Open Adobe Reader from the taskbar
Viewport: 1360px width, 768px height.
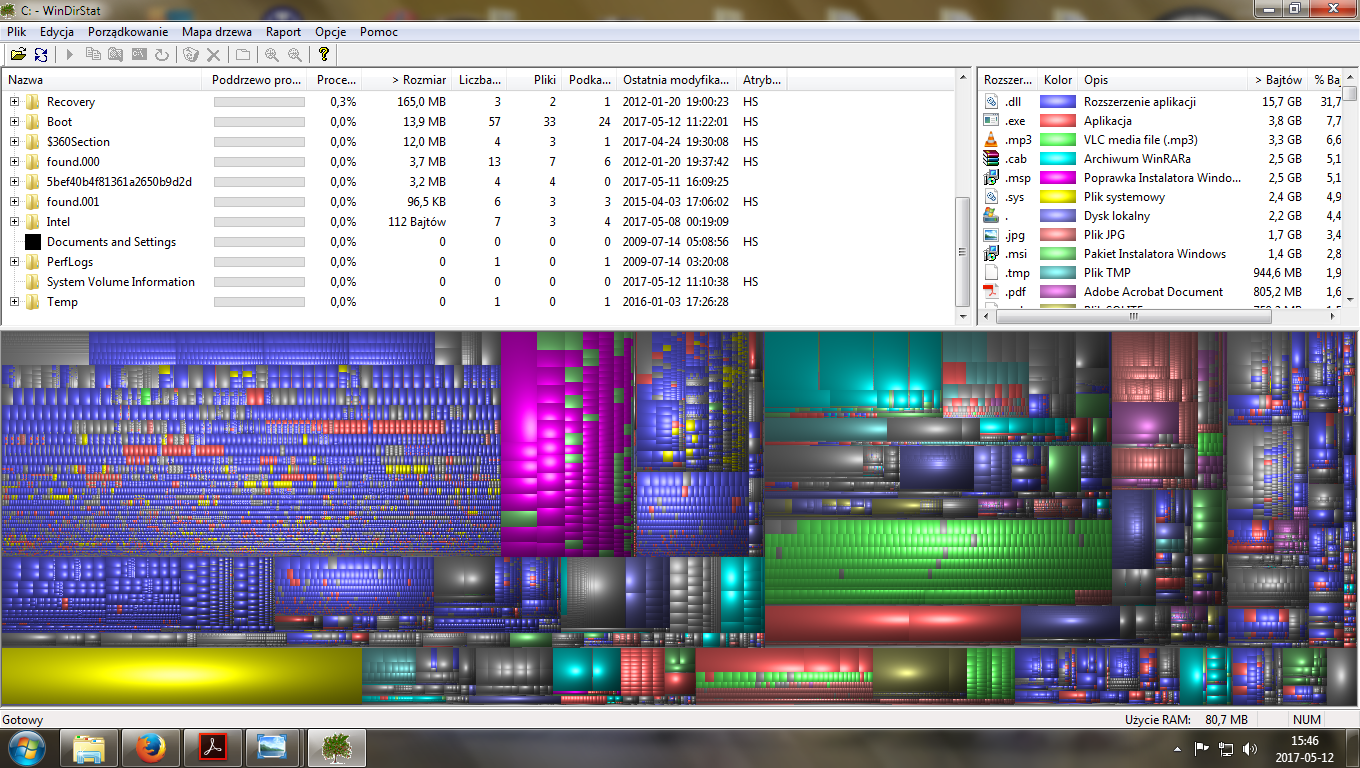212,747
